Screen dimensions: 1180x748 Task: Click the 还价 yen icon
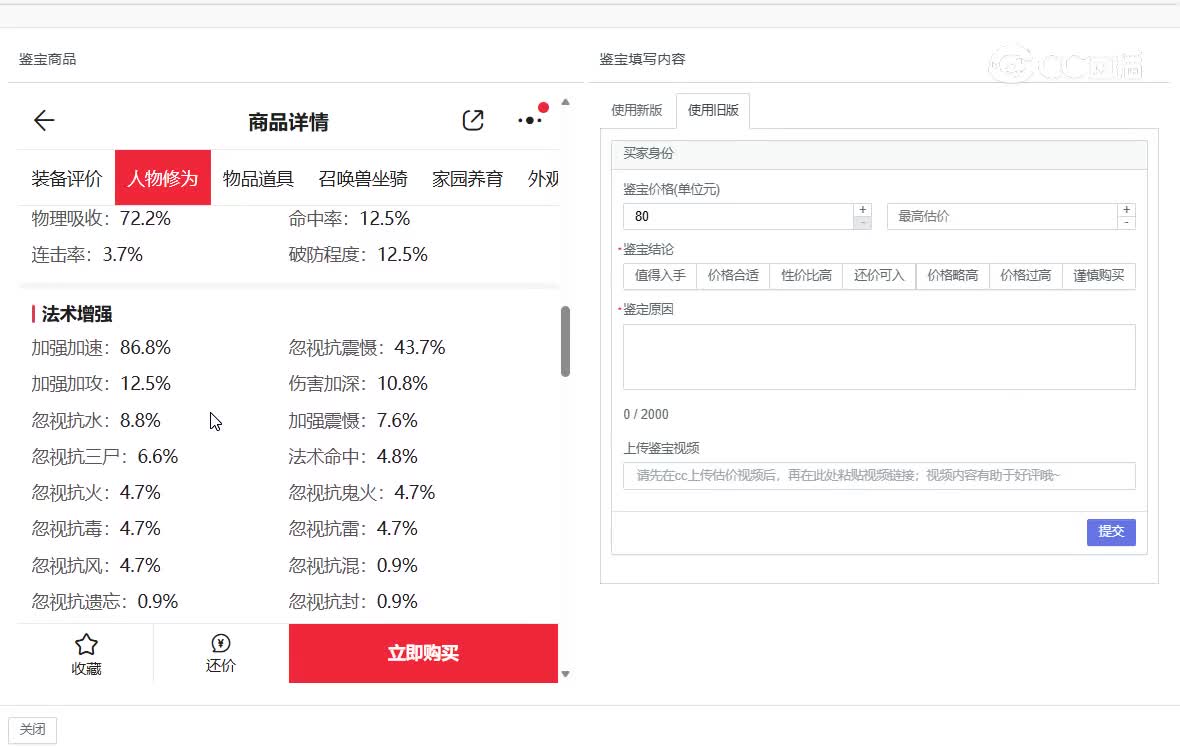(221, 643)
